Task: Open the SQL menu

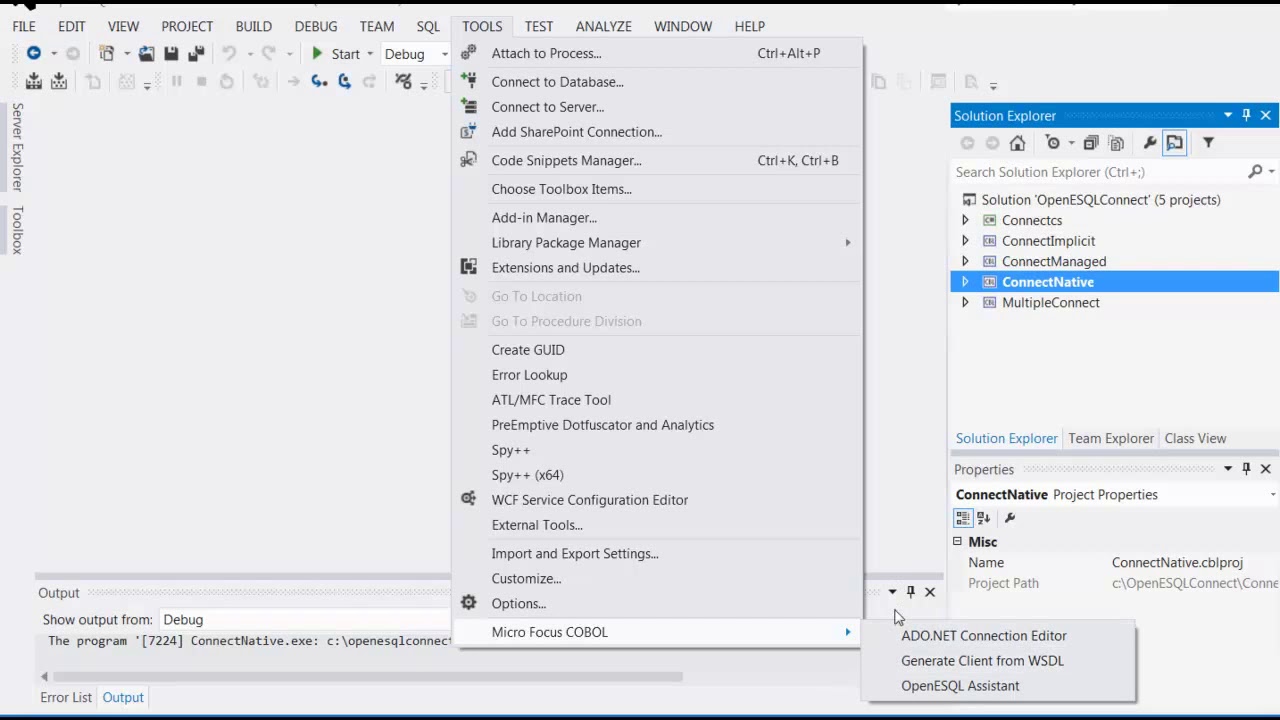Action: click(x=428, y=26)
